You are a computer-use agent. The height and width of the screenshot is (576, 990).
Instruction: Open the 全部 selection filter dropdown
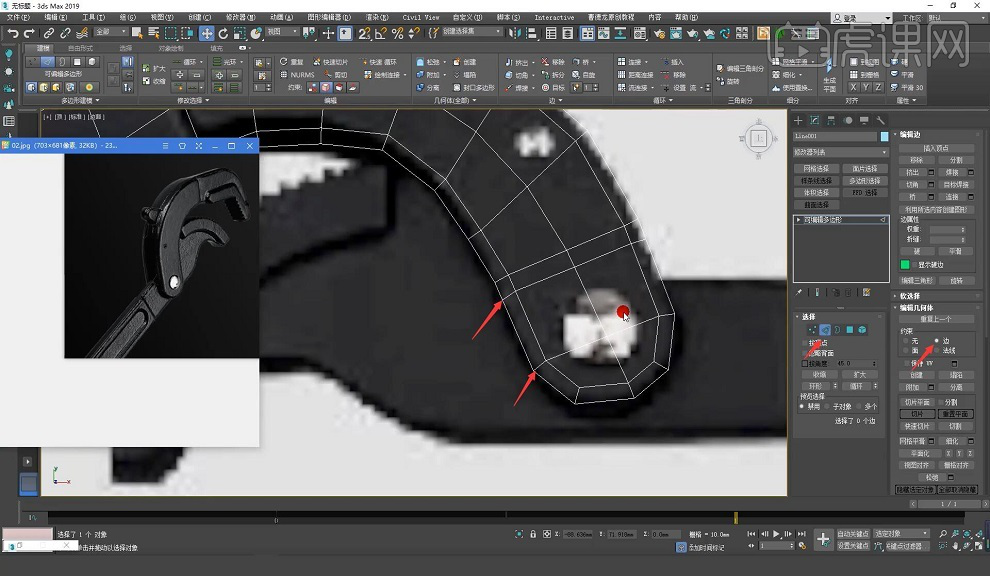tap(110, 32)
